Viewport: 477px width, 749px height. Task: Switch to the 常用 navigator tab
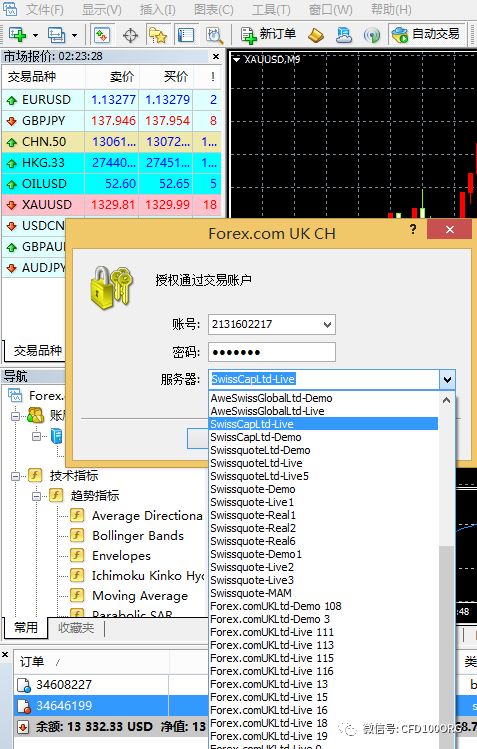click(26, 627)
